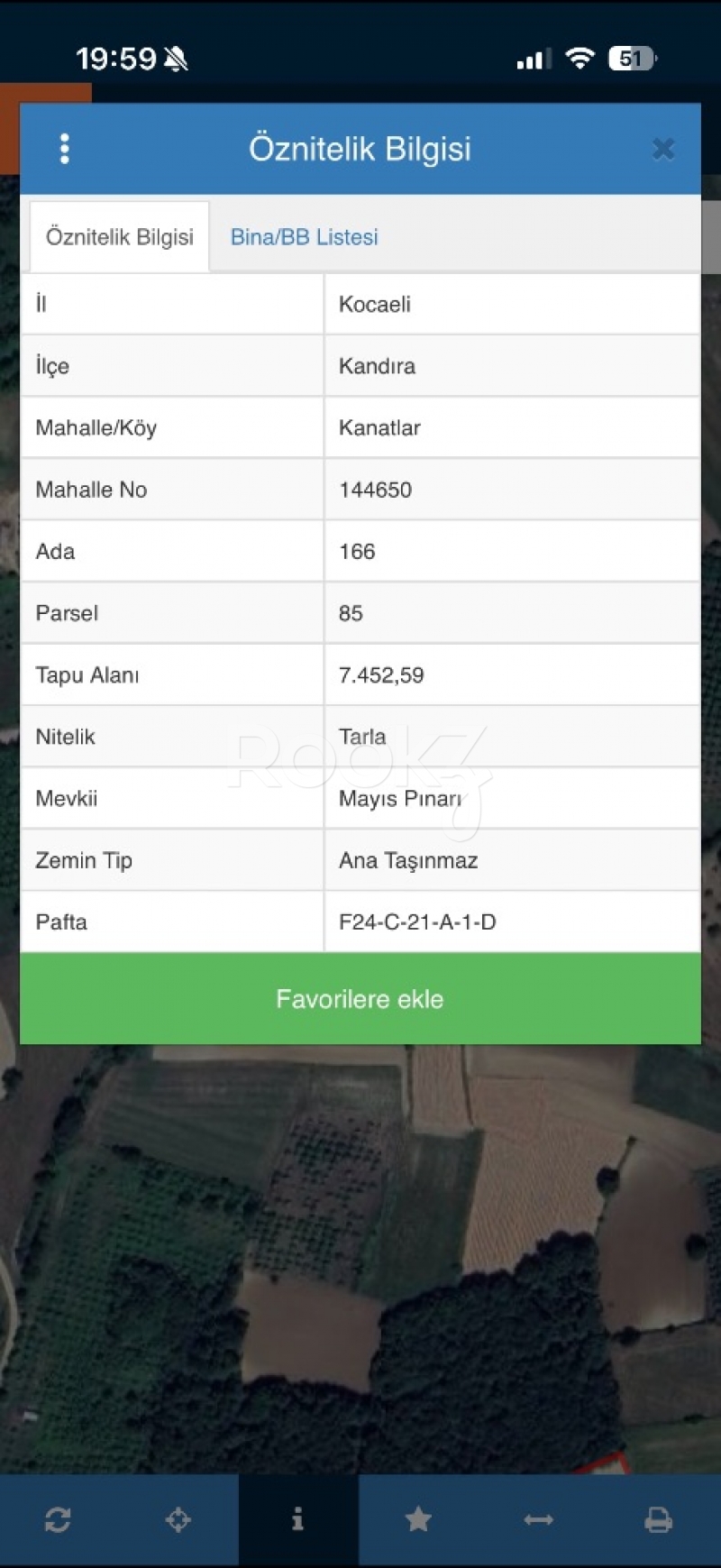Tap the satellite map below the dialog
Image resolution: width=721 pixels, height=1568 pixels.
point(360,1262)
